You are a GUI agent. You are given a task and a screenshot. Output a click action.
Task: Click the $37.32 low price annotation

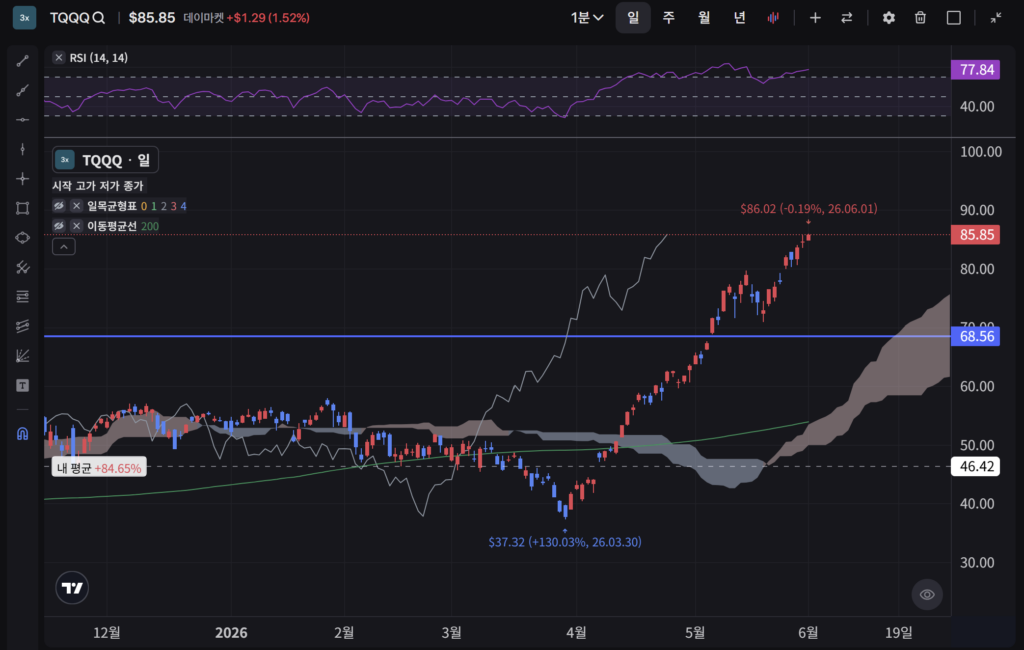click(x=565, y=542)
